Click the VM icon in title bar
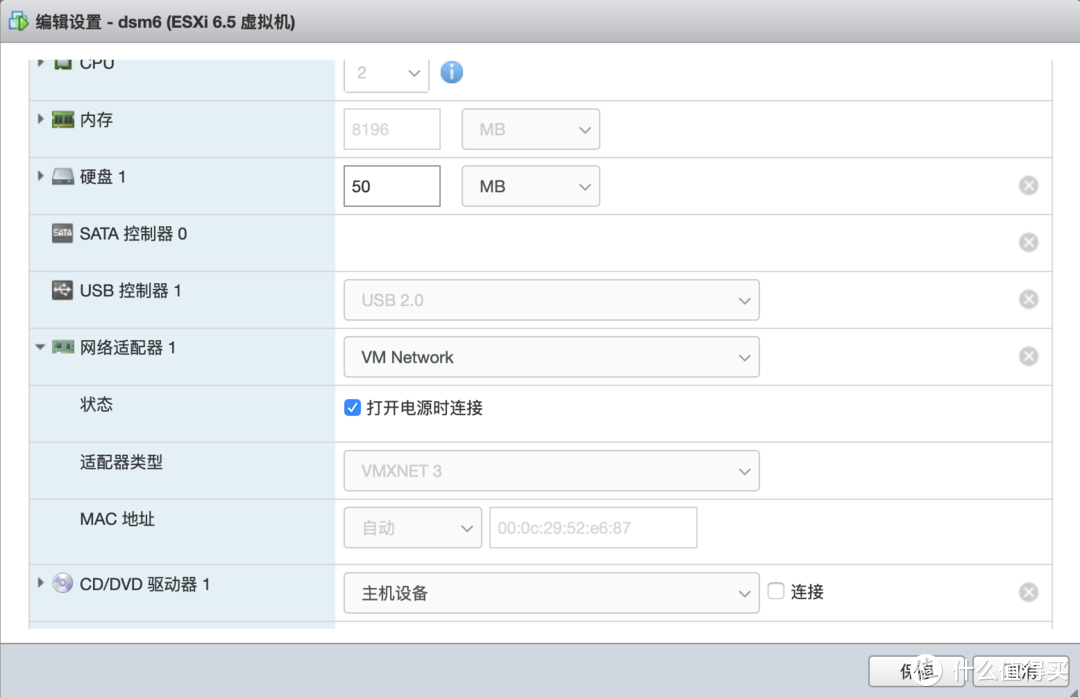The width and height of the screenshot is (1080, 697). click(x=18, y=21)
